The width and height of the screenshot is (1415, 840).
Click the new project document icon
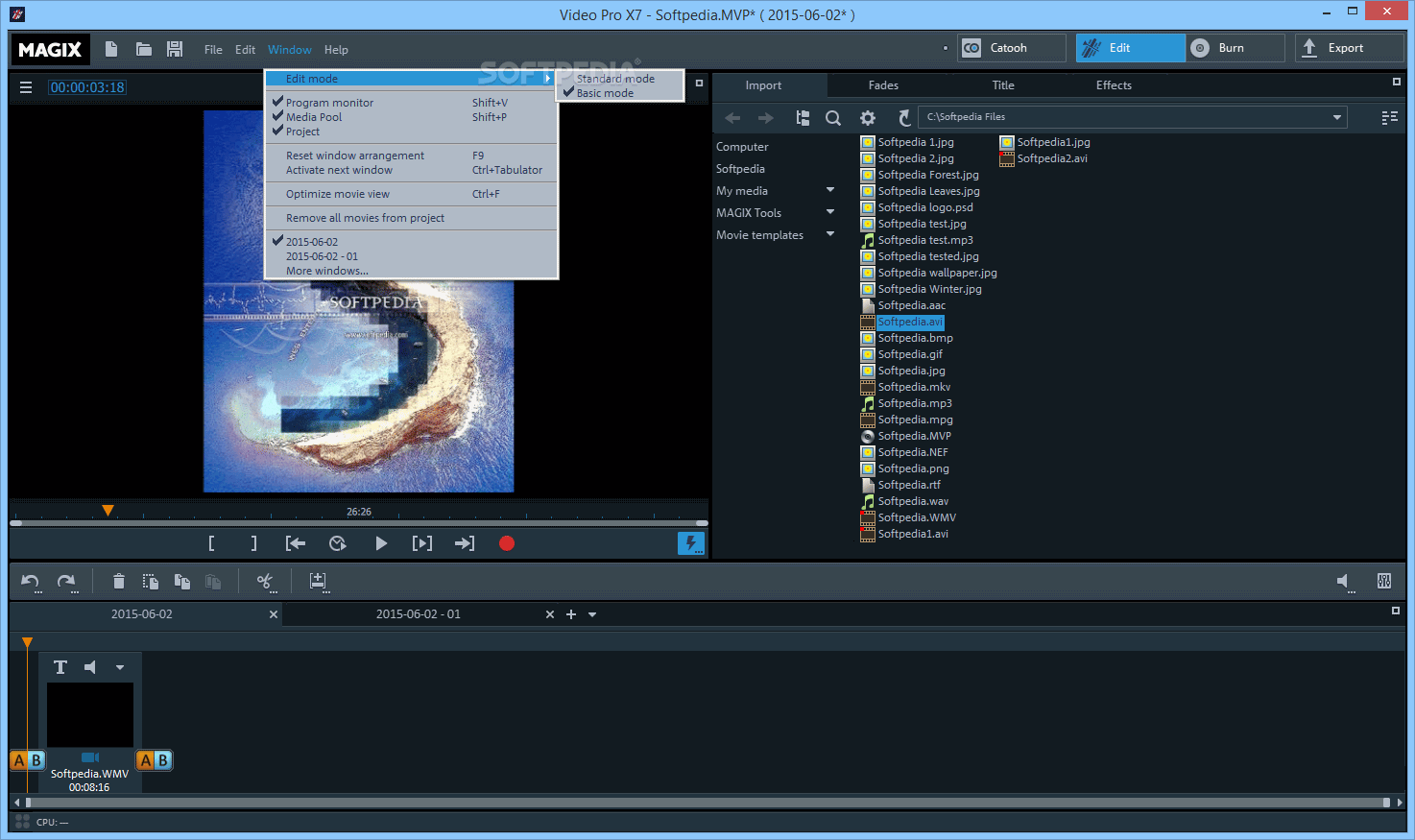[111, 49]
